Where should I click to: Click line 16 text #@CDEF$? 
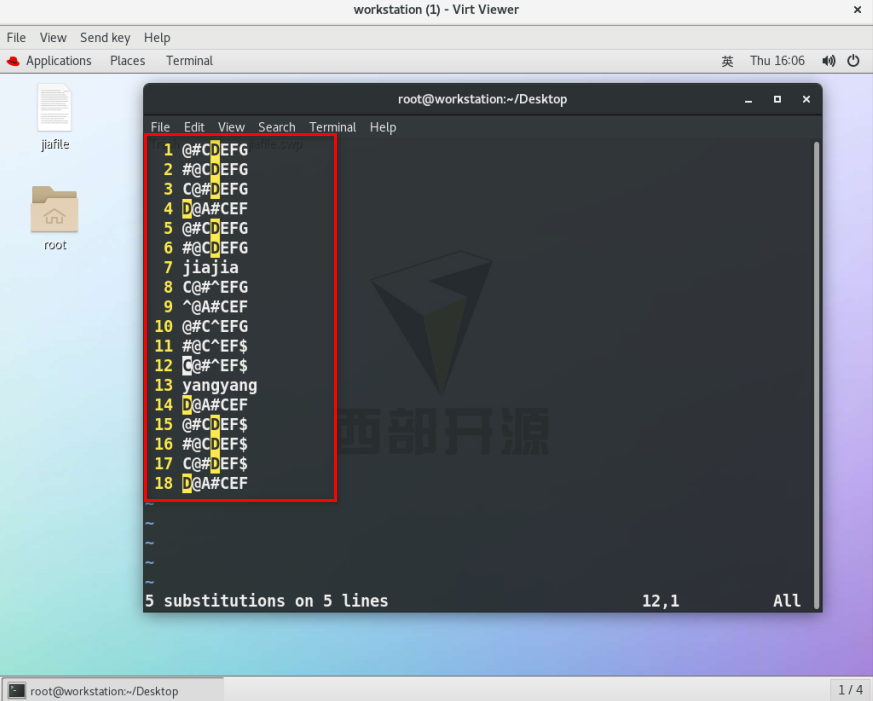(x=215, y=444)
